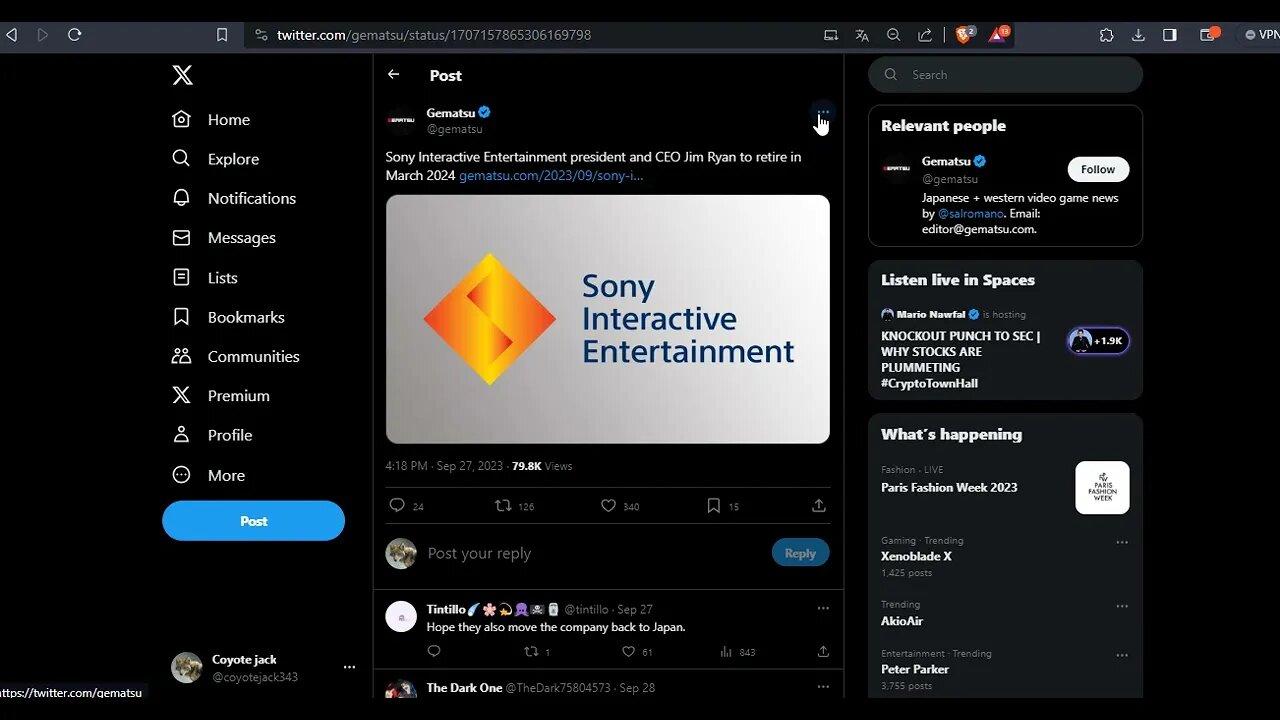Open Gematsu post's three-dot options menu
The width and height of the screenshot is (1280, 720).
click(x=822, y=113)
